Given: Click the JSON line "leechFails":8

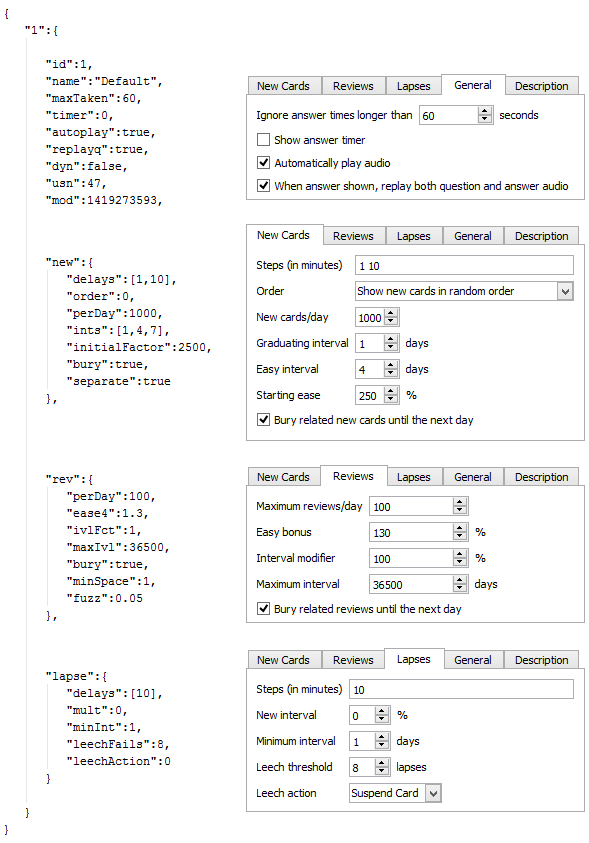Looking at the screenshot, I should pos(118,744).
